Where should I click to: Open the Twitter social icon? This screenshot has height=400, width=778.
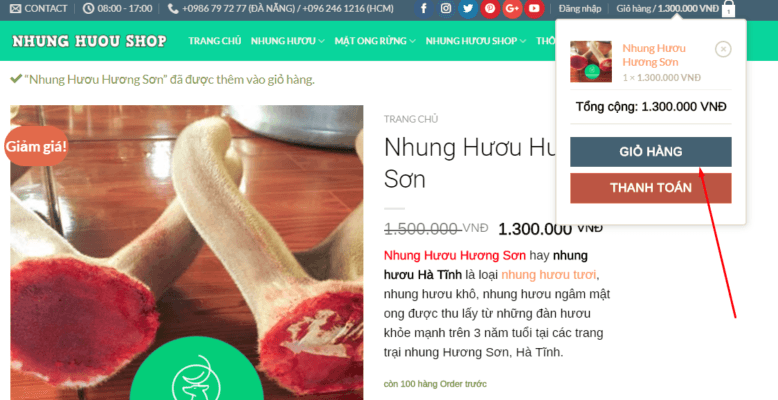tap(468, 8)
